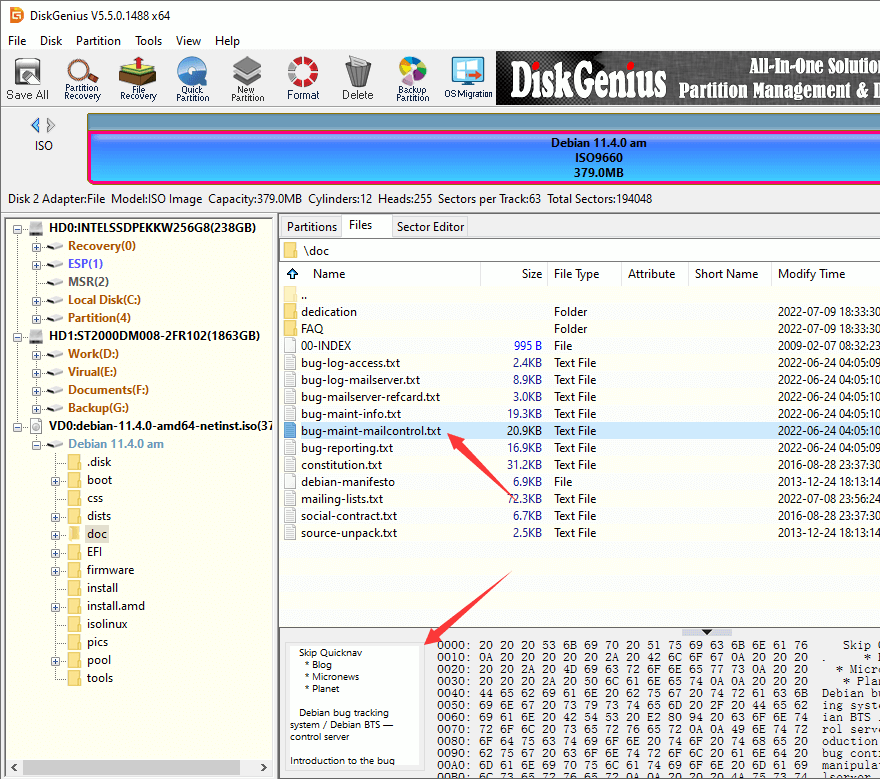Screen dimensions: 880x779
Task: Start Quick Partition from the toolbar
Action: tap(192, 78)
